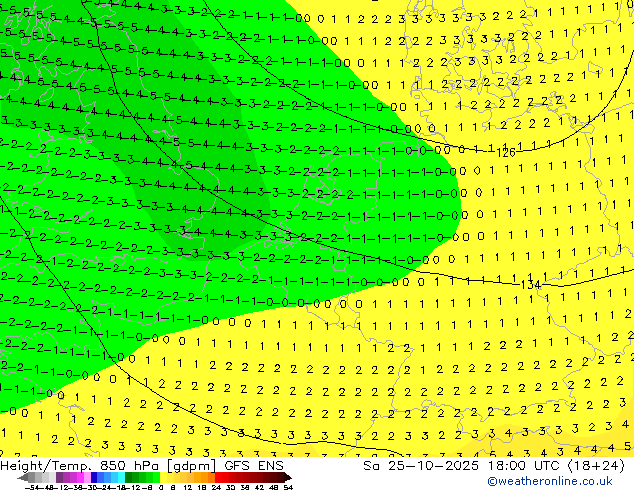The width and height of the screenshot is (634, 490).
Task: Click the date '25-10-2025' text
Action: [433, 466]
